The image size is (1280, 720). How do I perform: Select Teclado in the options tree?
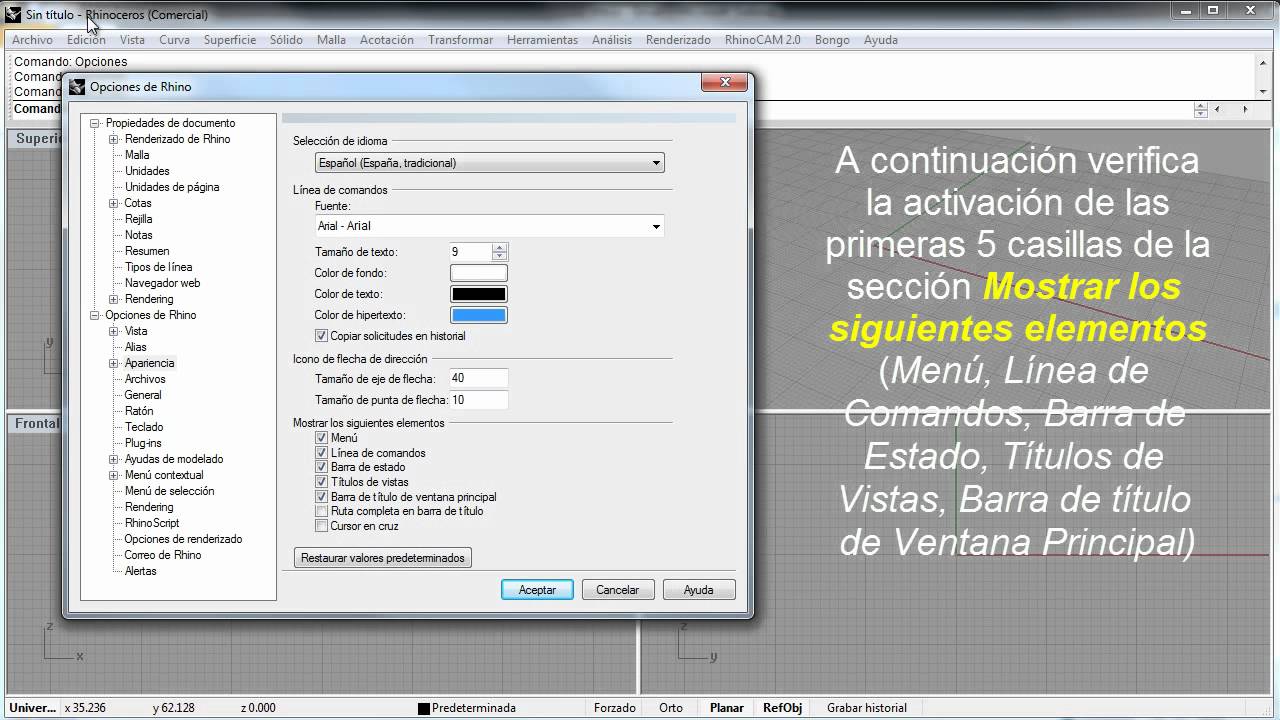click(x=144, y=427)
